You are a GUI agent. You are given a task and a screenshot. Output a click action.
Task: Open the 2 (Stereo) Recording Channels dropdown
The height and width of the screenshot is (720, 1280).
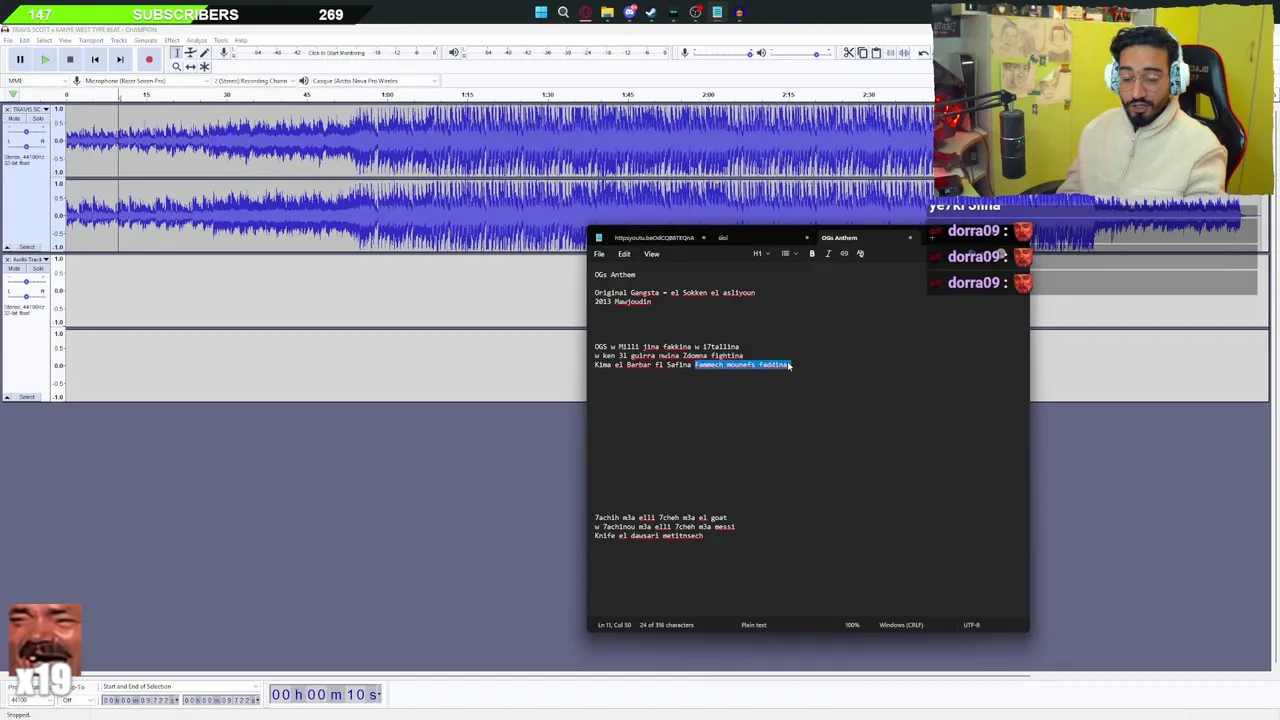(253, 81)
